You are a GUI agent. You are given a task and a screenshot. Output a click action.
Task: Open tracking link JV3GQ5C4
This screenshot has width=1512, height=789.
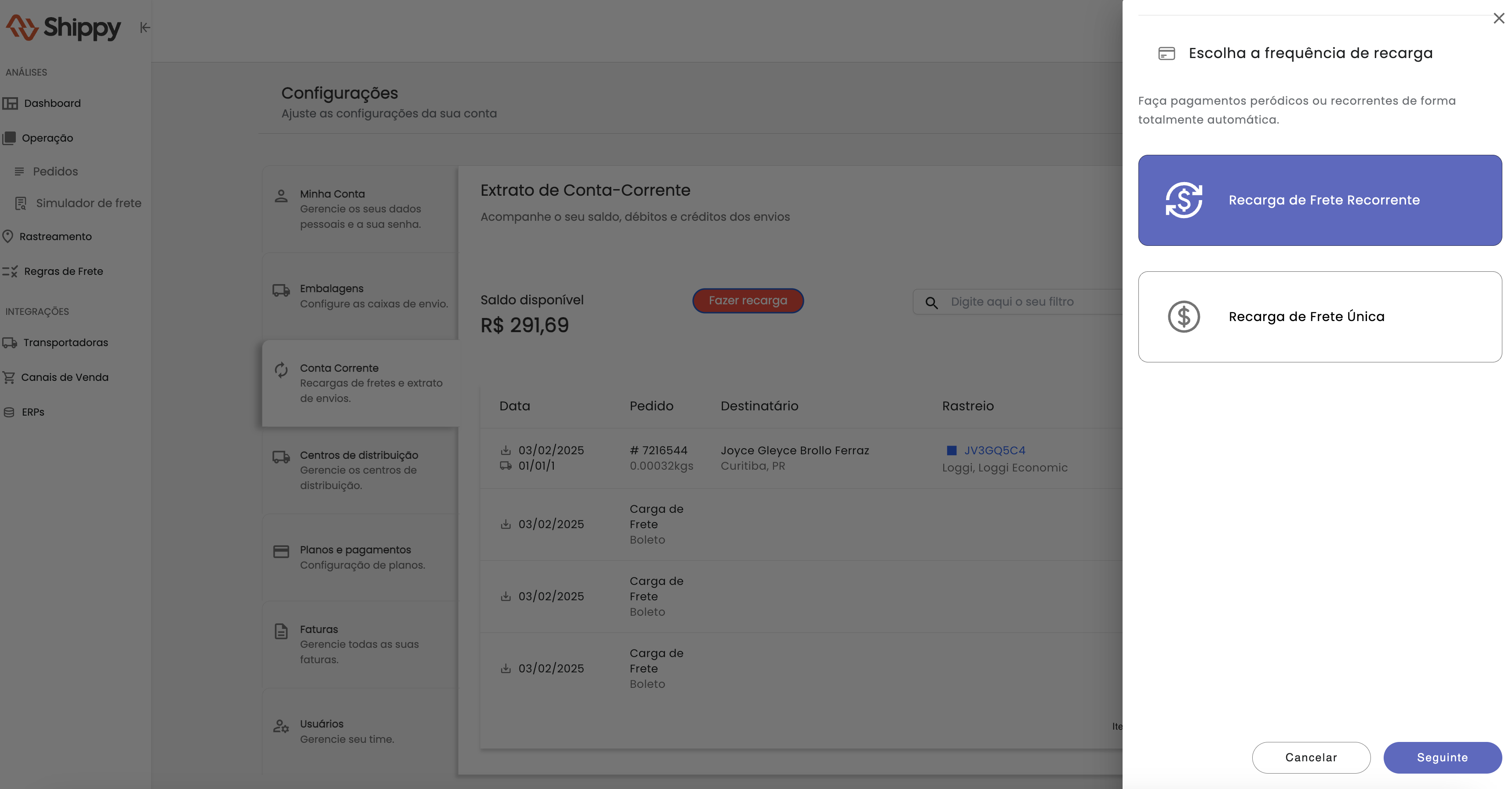coord(994,451)
